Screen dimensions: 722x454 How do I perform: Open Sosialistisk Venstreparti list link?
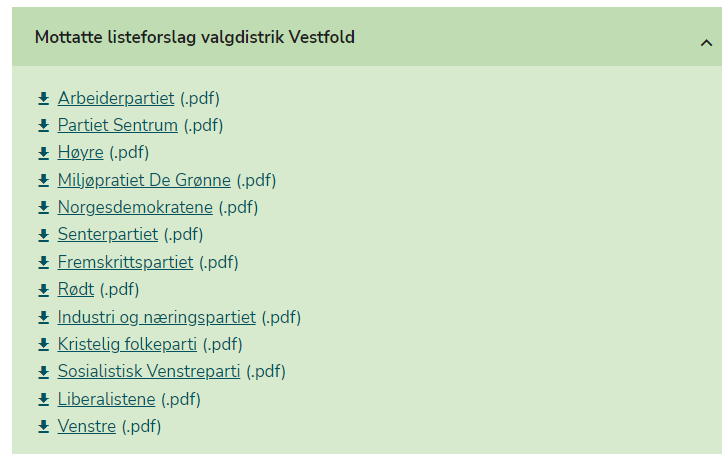149,372
